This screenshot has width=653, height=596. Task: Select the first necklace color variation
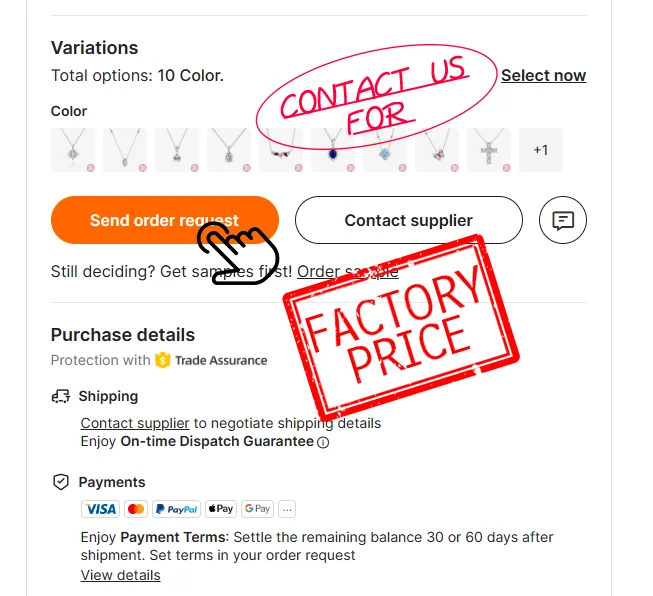click(72, 150)
